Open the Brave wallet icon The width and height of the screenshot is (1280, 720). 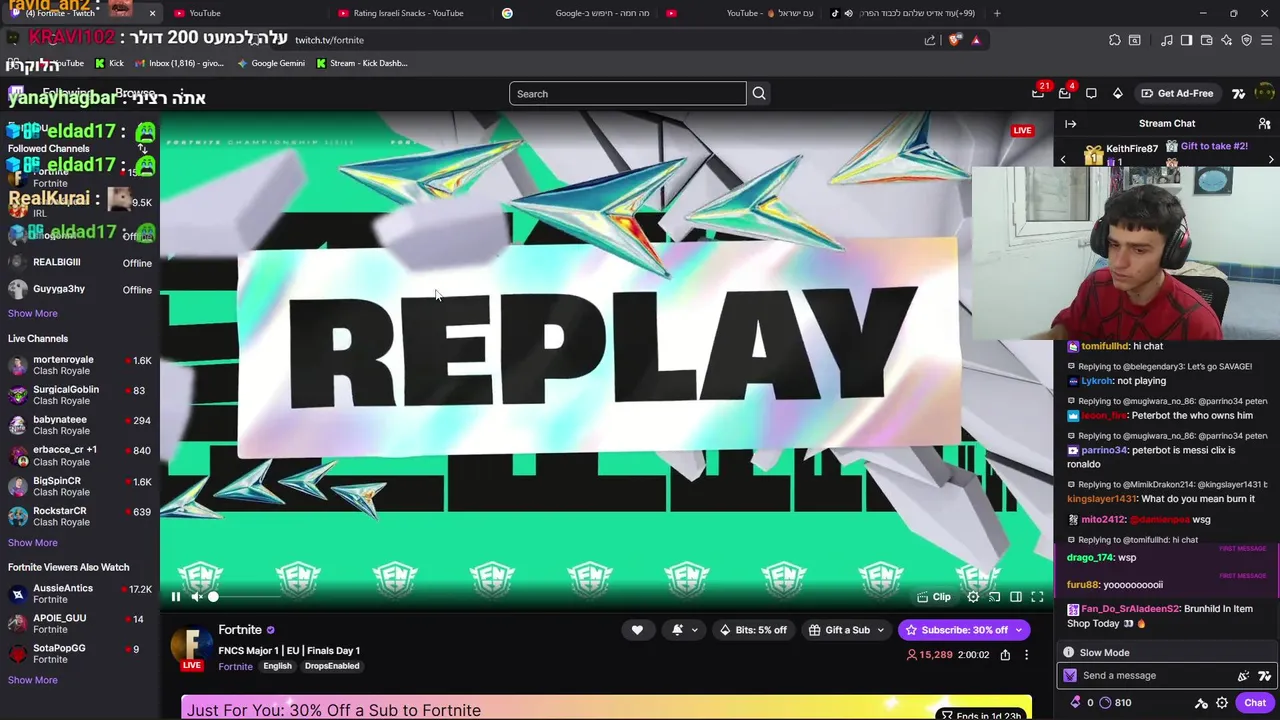[x=1206, y=40]
